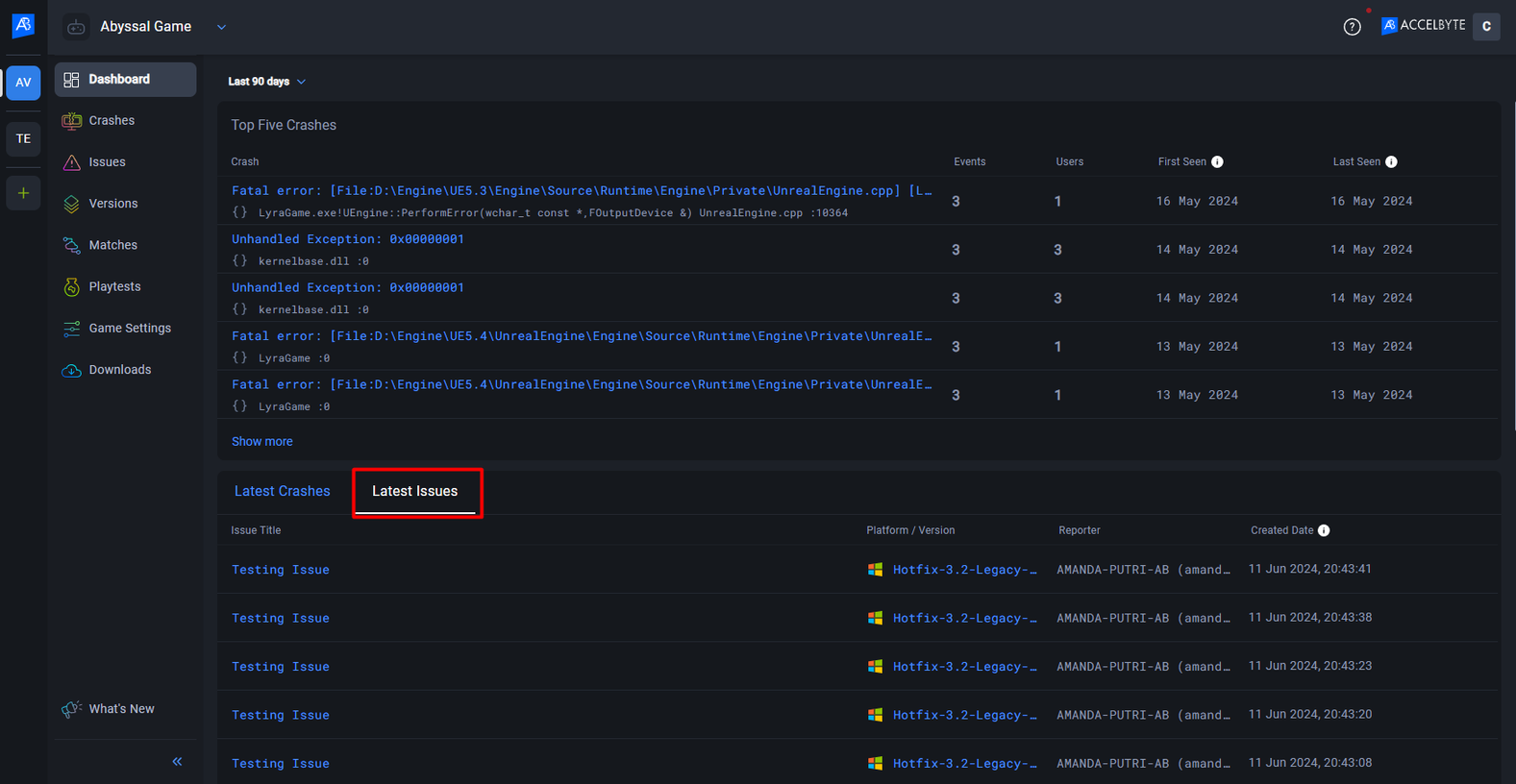Image resolution: width=1516 pixels, height=784 pixels.
Task: Click the AccelByte logo at top left
Action: [x=23, y=25]
